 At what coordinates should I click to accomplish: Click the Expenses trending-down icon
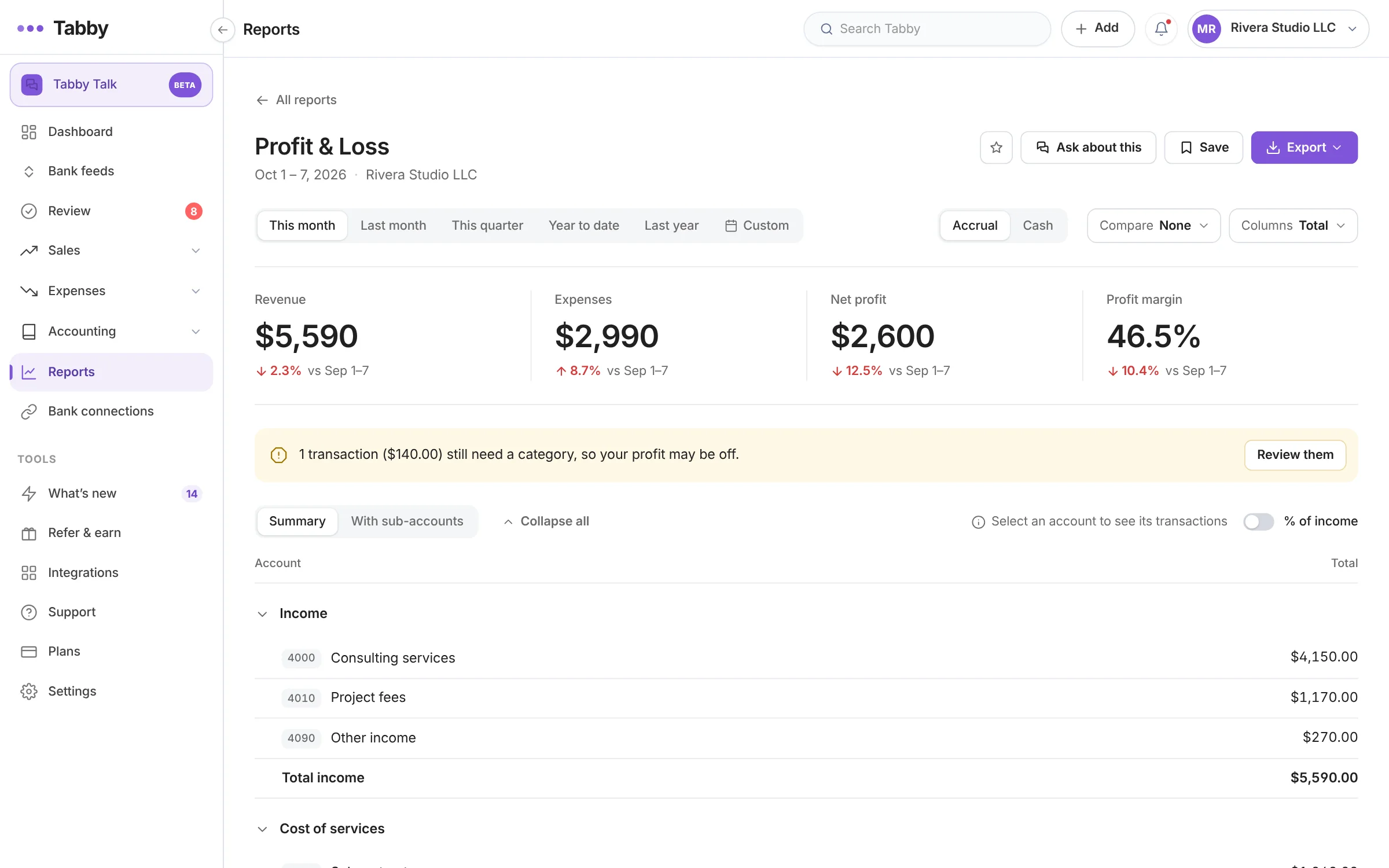[29, 291]
